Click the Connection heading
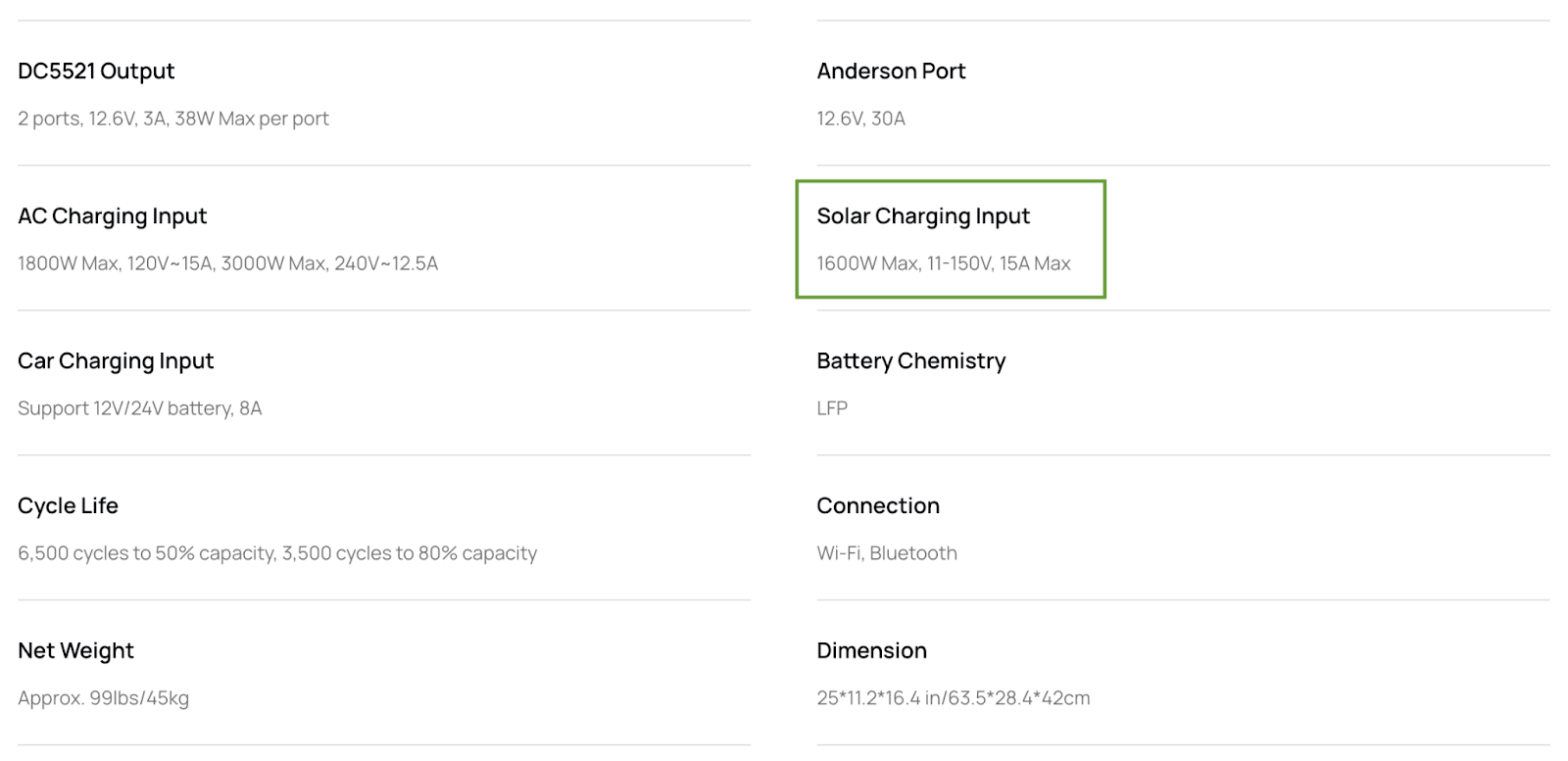 [878, 506]
